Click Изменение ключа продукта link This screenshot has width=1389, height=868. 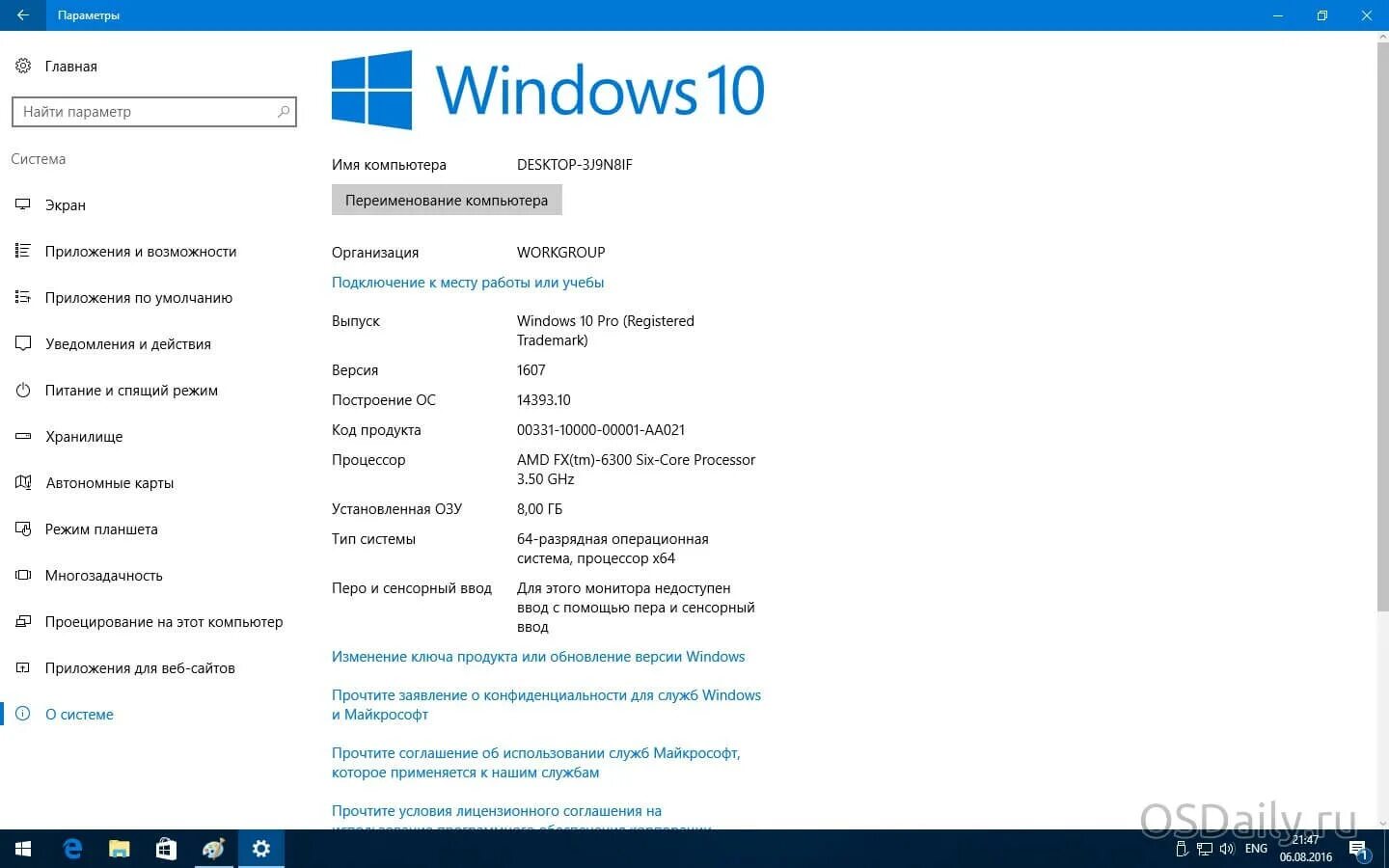tap(538, 657)
